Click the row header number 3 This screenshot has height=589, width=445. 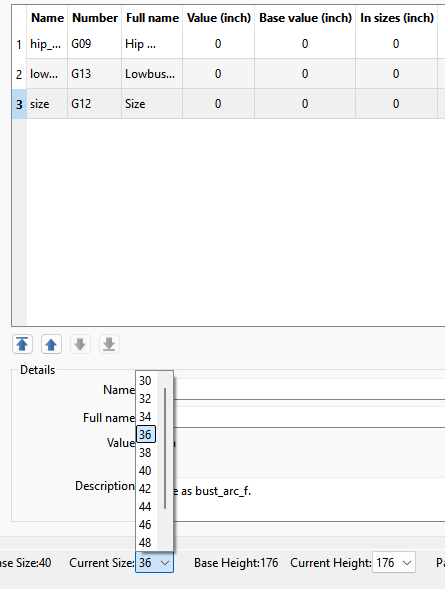[x=19, y=104]
